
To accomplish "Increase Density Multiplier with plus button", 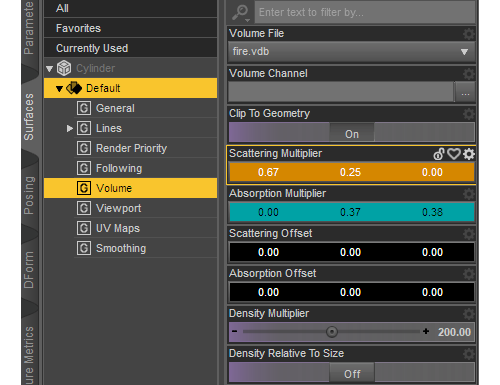I will point(426,331).
